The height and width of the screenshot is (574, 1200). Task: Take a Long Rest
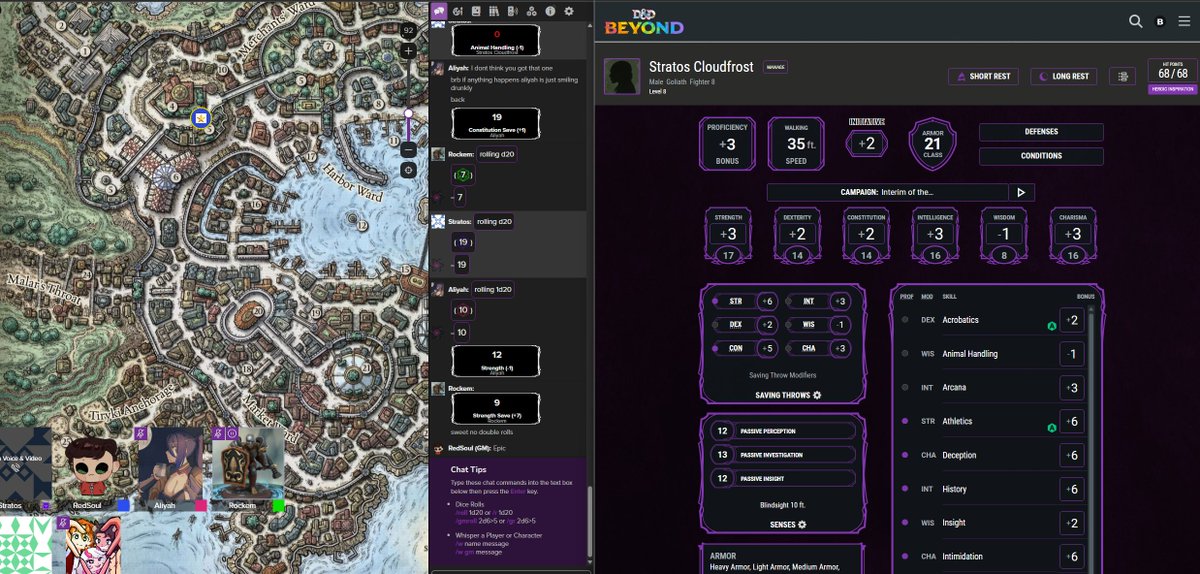[x=1064, y=76]
